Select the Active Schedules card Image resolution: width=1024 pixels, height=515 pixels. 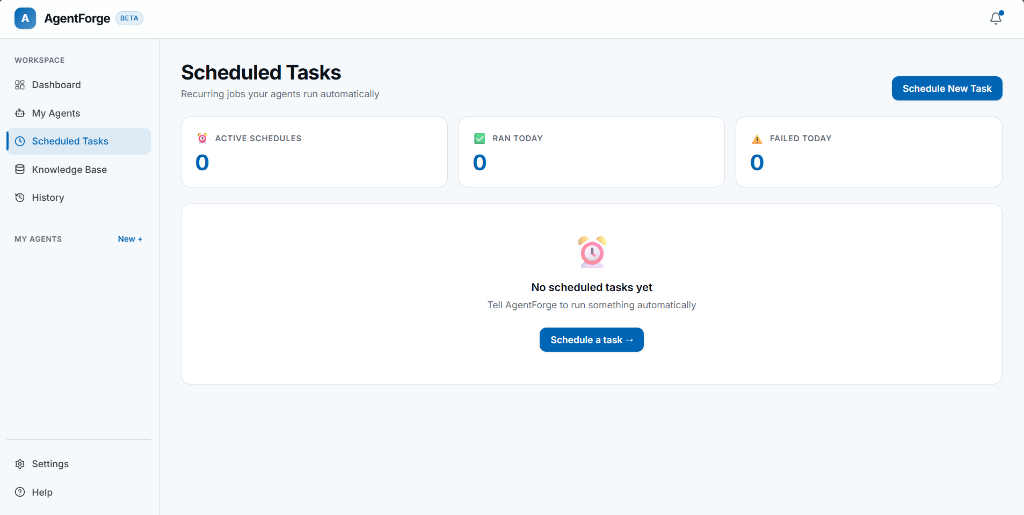click(314, 152)
